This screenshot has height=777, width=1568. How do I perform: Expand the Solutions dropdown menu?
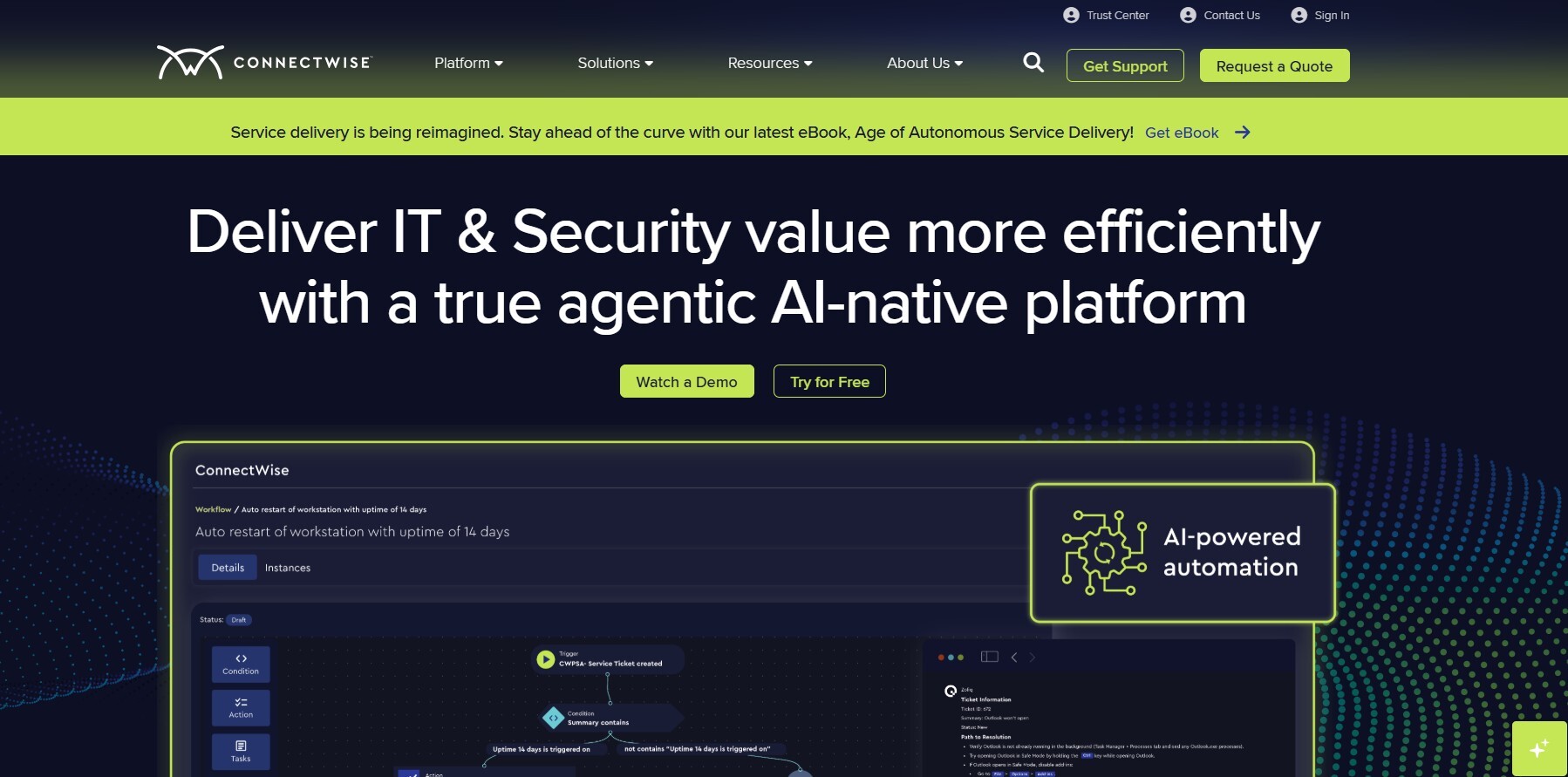point(616,63)
